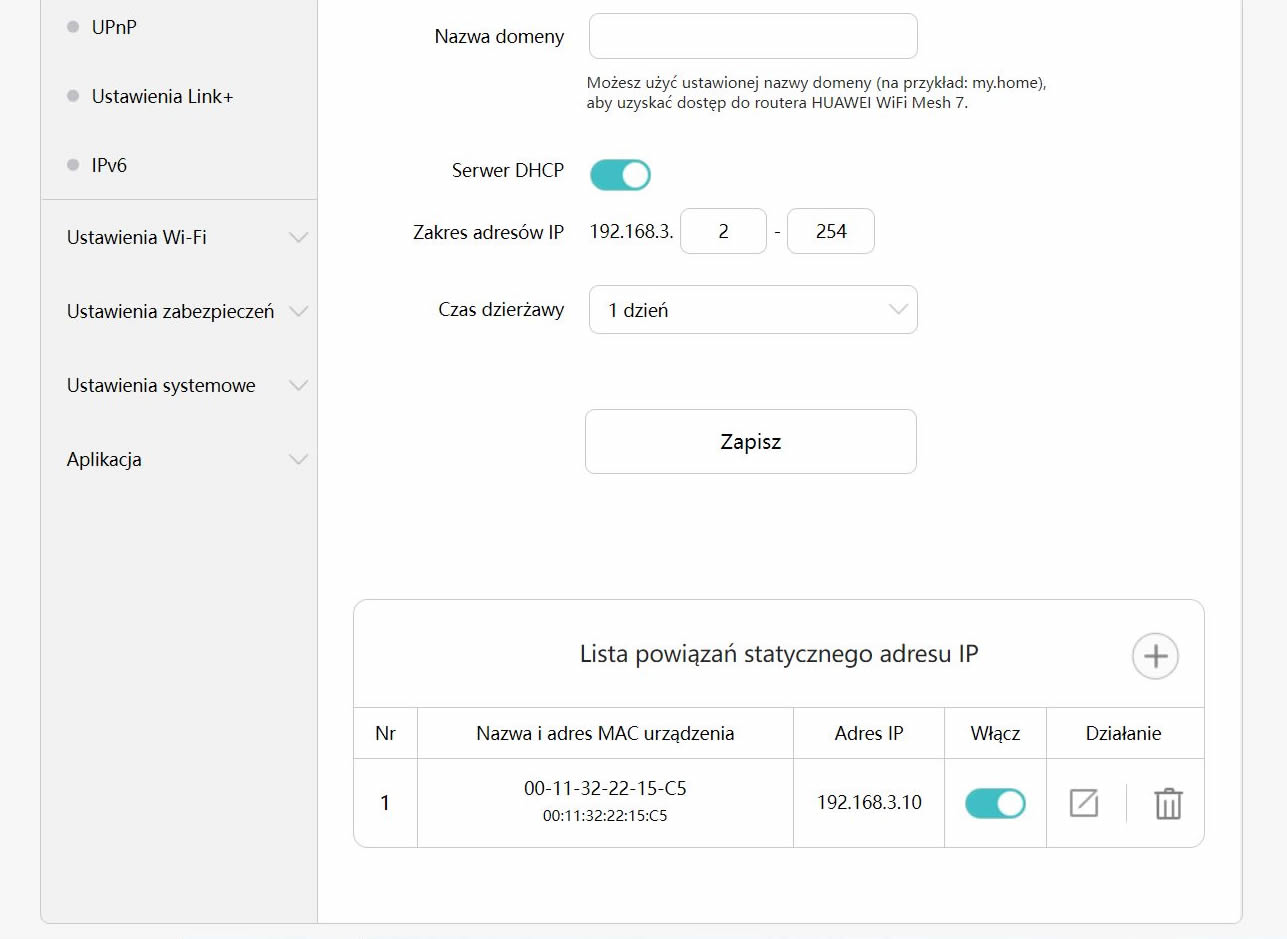
Task: Select the bullet icon beside UPnP
Action: (x=73, y=27)
